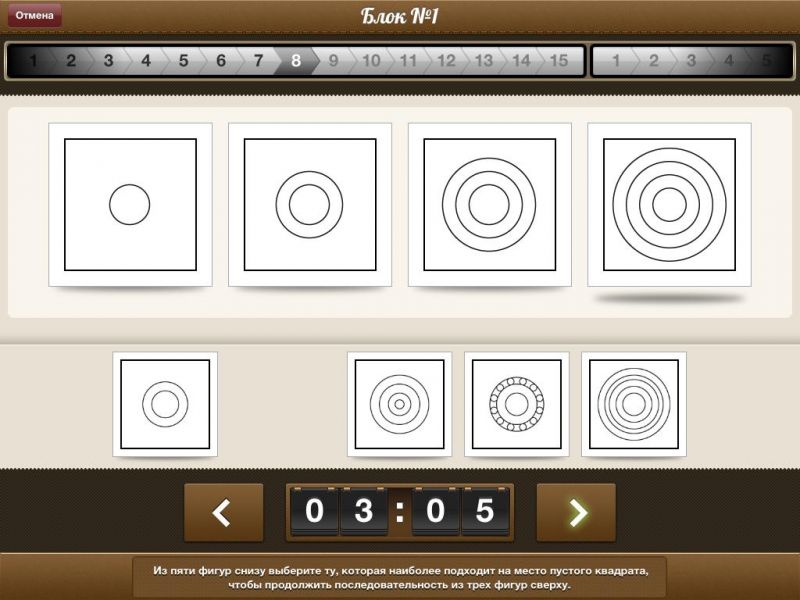Choose answer with ring of small circles
Screen dimensions: 800x600
pos(516,404)
